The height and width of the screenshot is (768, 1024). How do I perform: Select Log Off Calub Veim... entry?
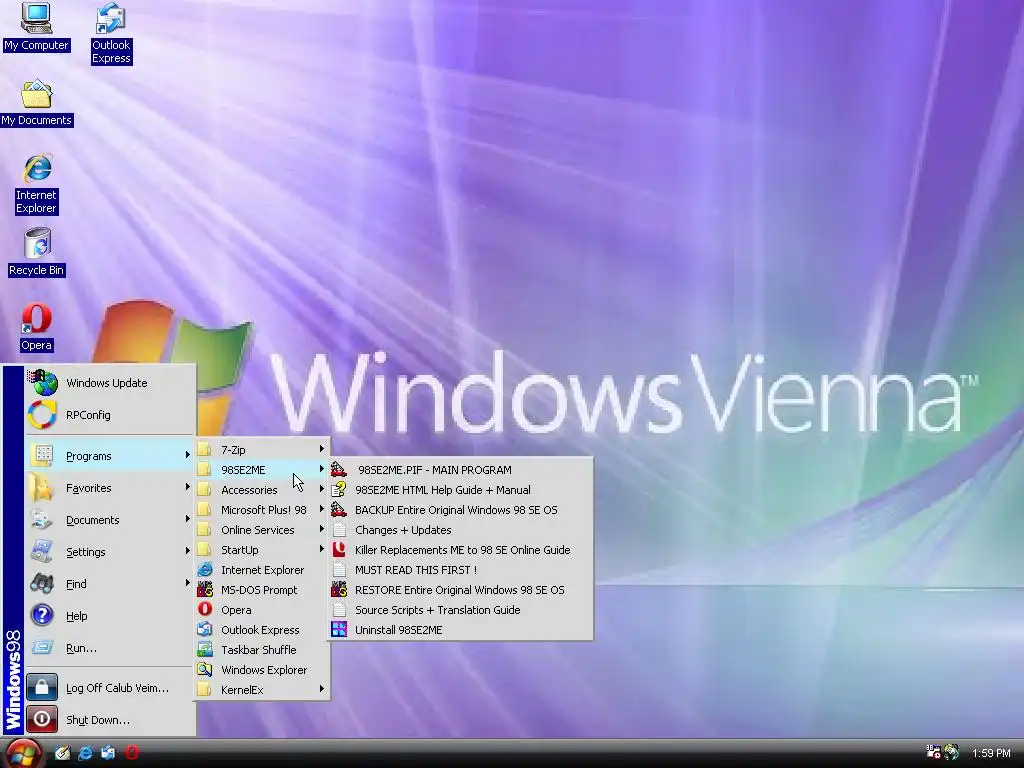click(x=110, y=688)
